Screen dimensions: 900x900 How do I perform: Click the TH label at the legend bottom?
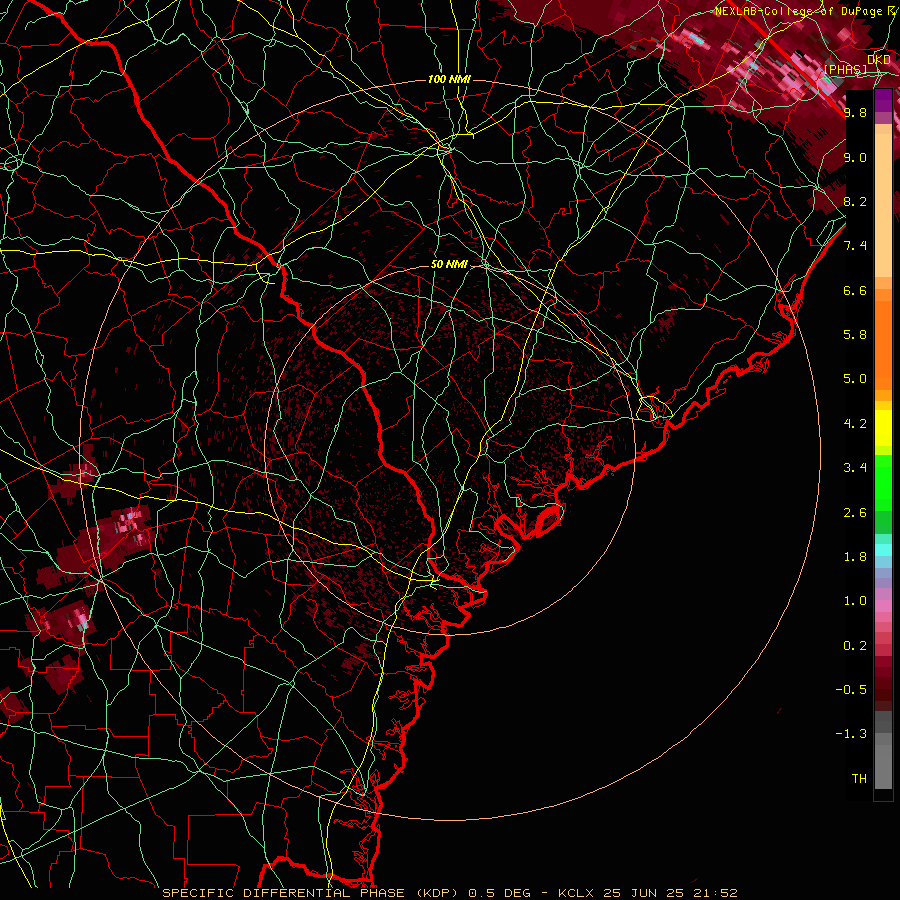coord(859,779)
